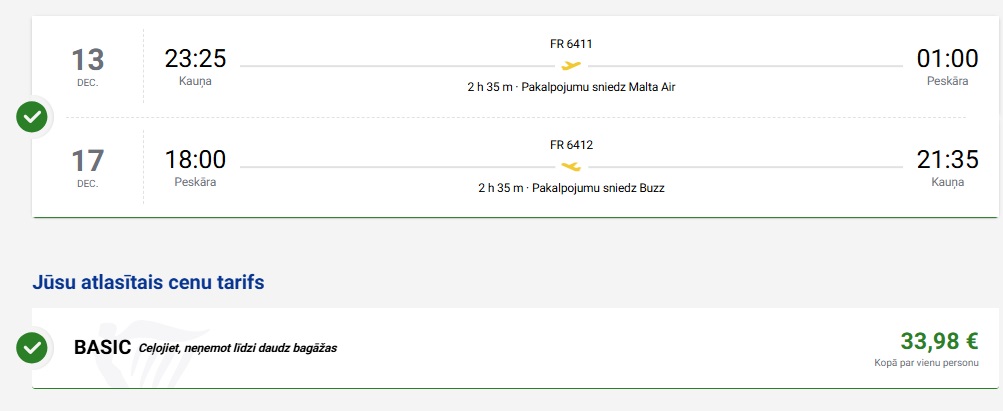This screenshot has width=1003, height=411.
Task: Click the 'Jūsu atlasītais cenu tarifs' heading
Action: (x=148, y=283)
